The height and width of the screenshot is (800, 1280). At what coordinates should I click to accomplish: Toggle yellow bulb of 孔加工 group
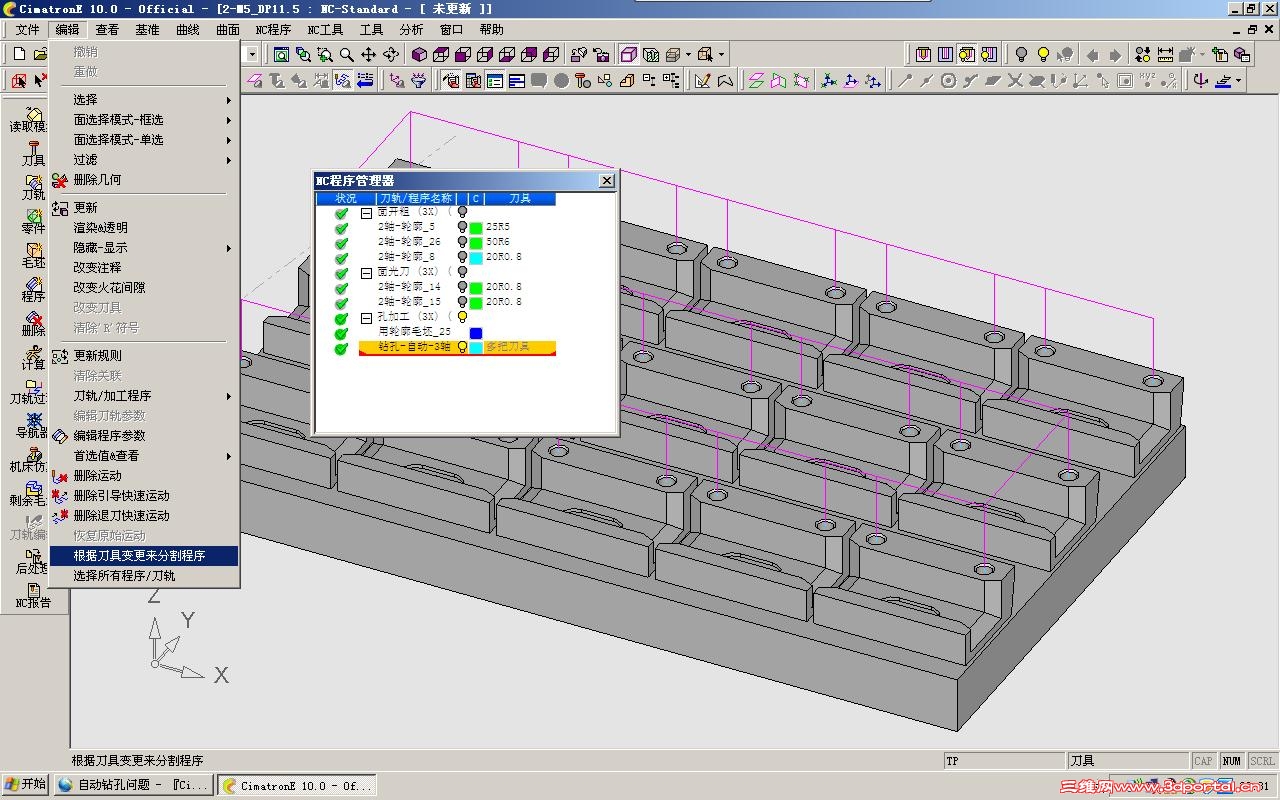click(462, 317)
